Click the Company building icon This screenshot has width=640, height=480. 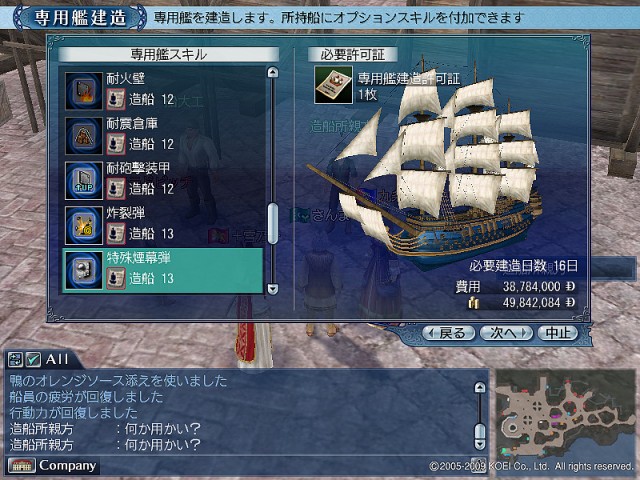(21, 465)
